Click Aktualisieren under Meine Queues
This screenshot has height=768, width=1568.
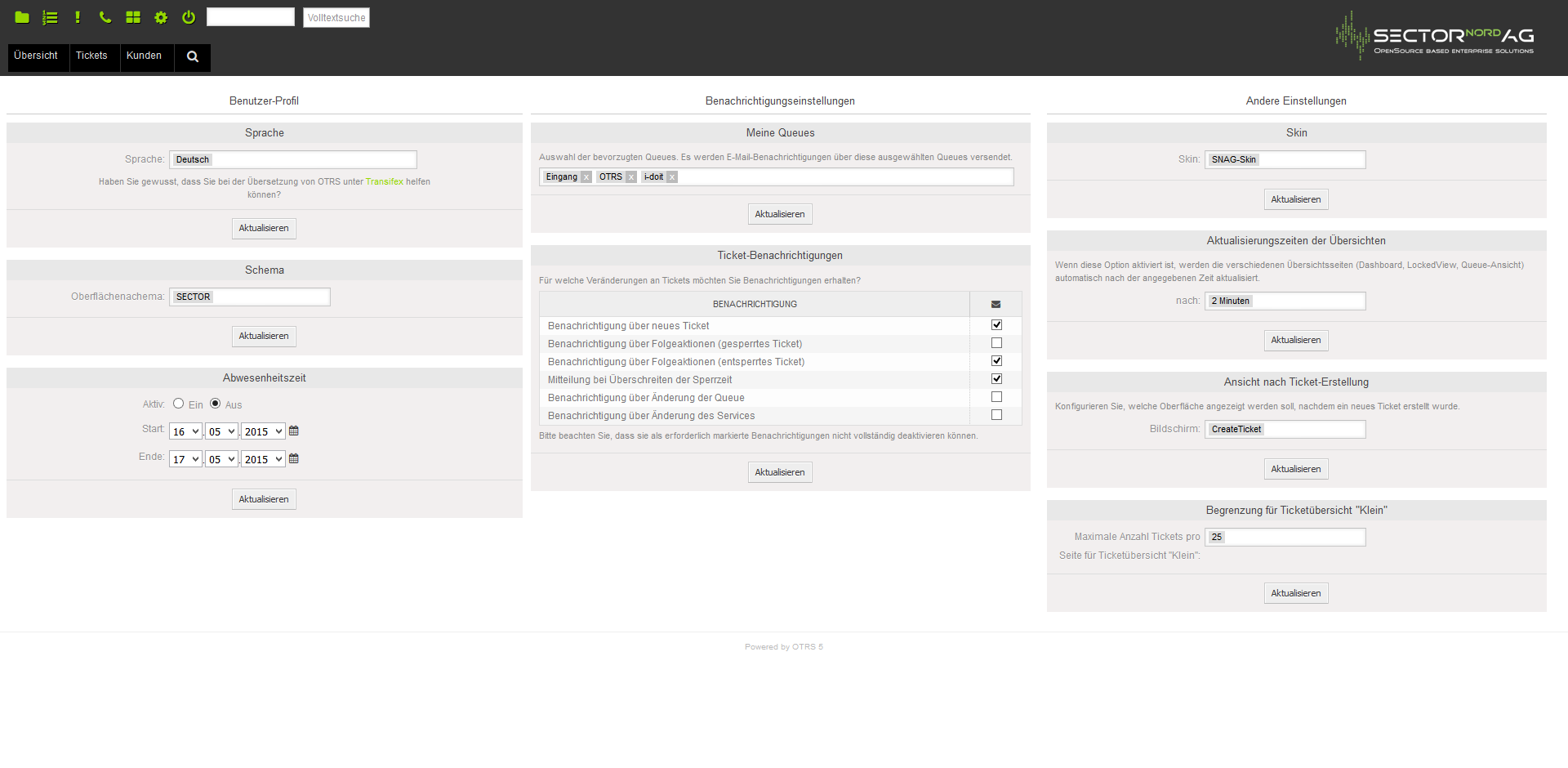(x=780, y=214)
